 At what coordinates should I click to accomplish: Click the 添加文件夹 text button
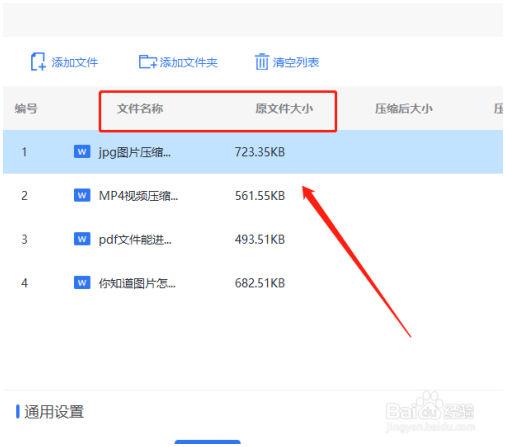pos(189,62)
